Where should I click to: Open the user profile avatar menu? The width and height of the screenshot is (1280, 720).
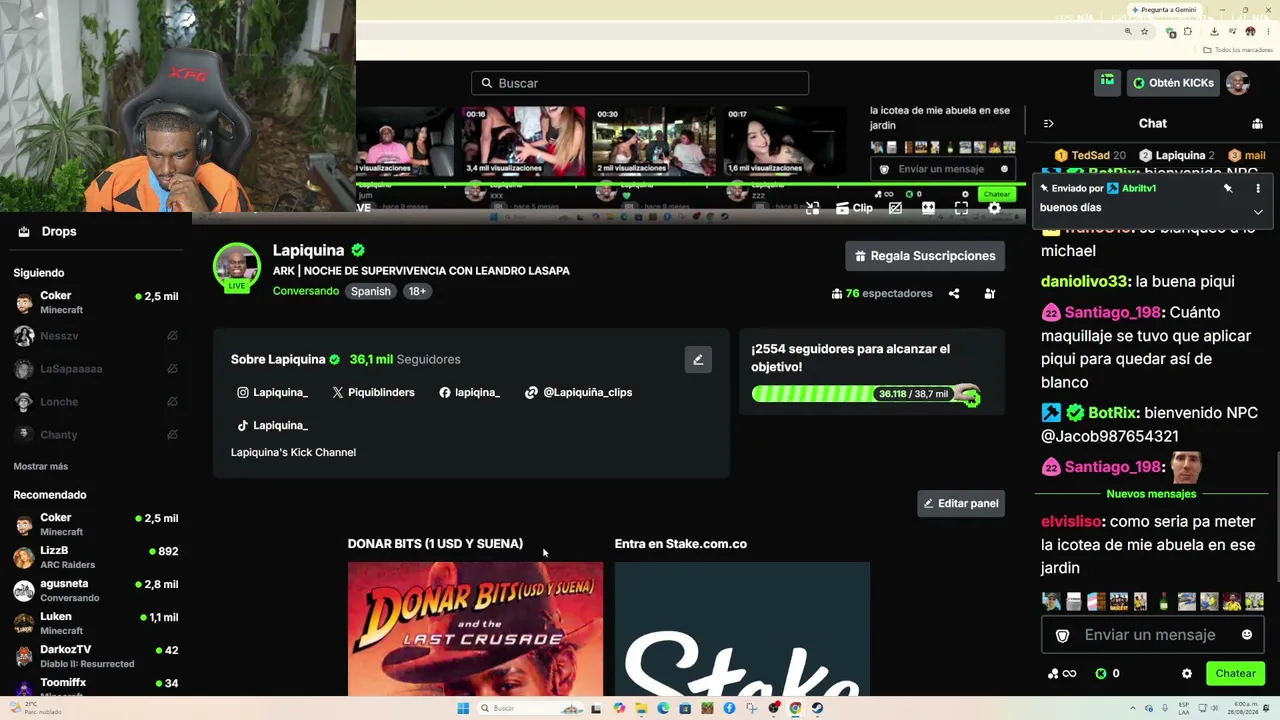1238,83
